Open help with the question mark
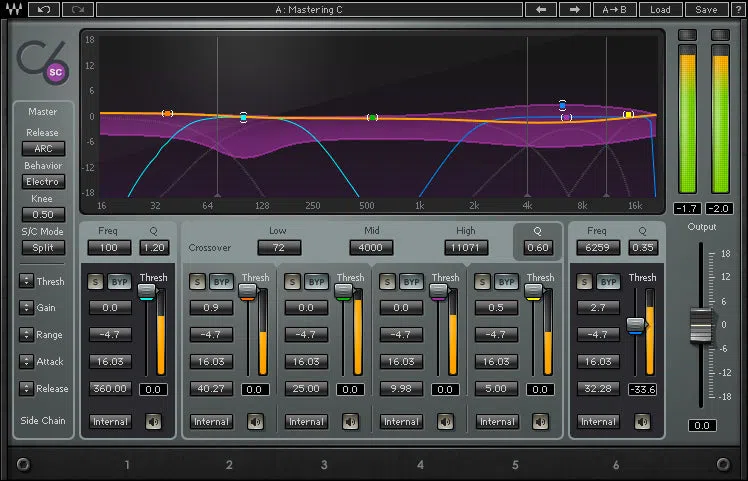 737,10
